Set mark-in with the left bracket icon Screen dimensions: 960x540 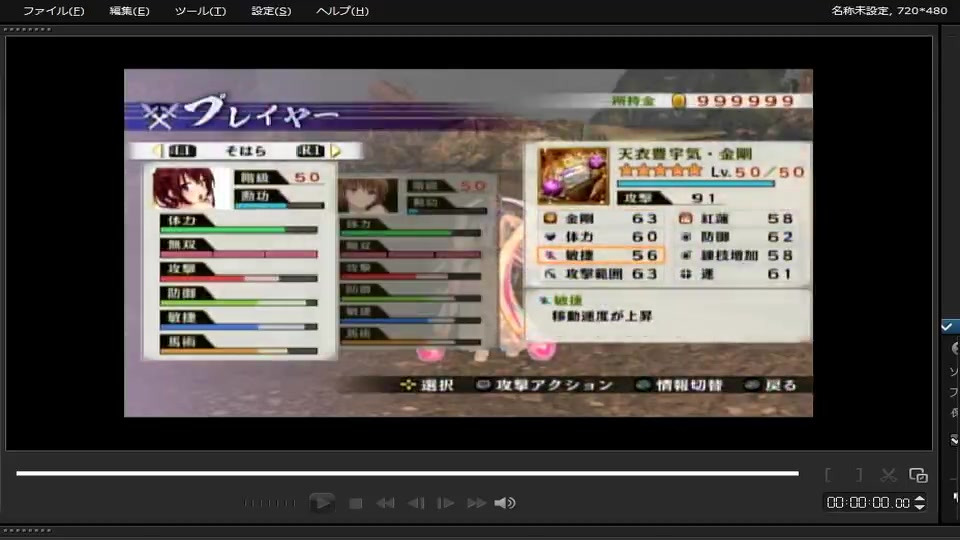pyautogui.click(x=828, y=475)
